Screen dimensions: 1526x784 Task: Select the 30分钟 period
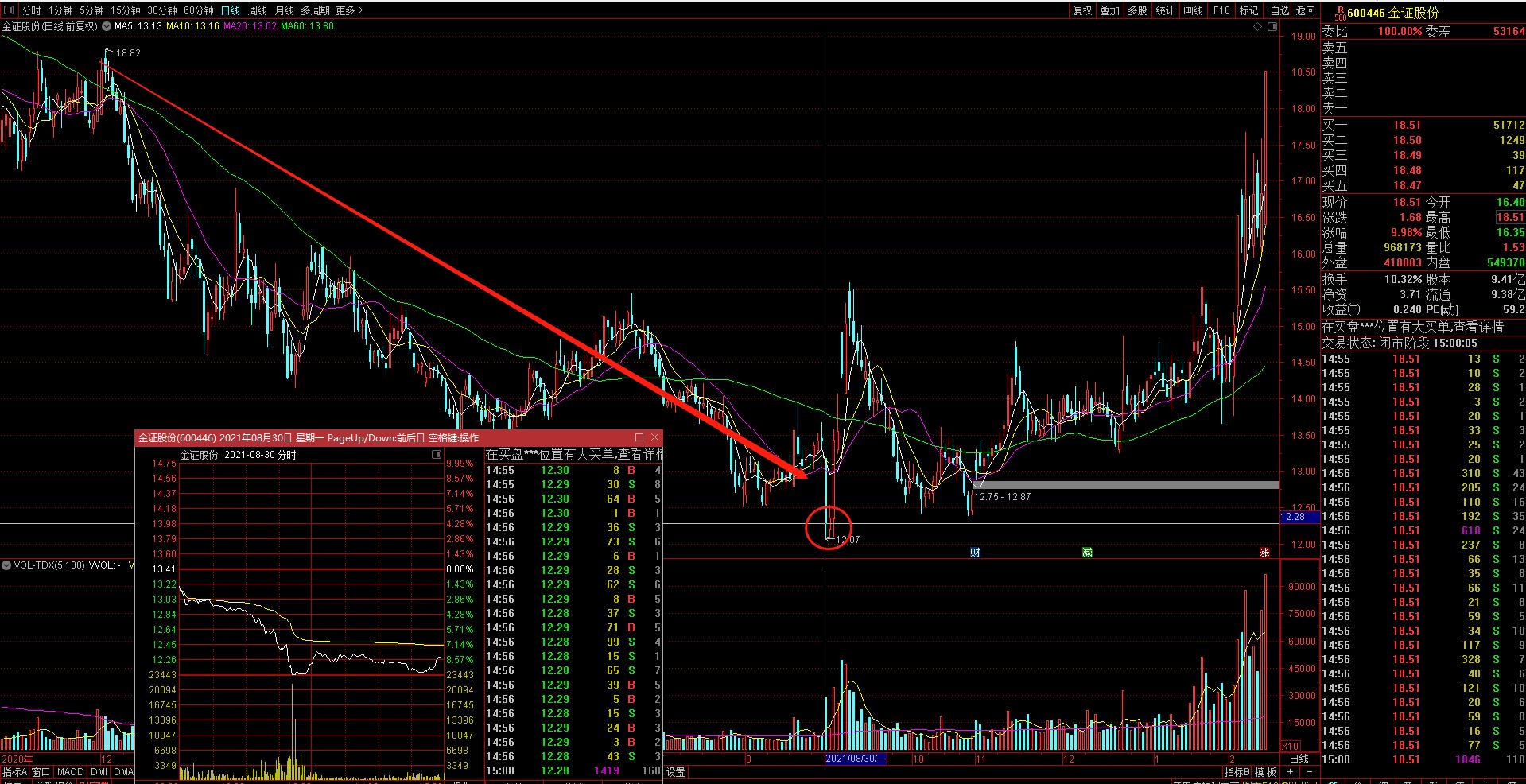tap(161, 10)
